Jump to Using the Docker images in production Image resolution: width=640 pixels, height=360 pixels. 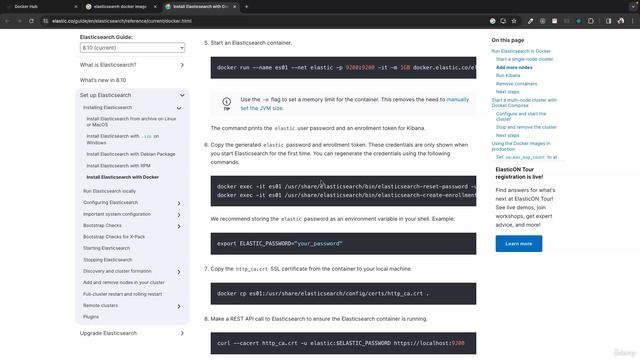tap(521, 146)
